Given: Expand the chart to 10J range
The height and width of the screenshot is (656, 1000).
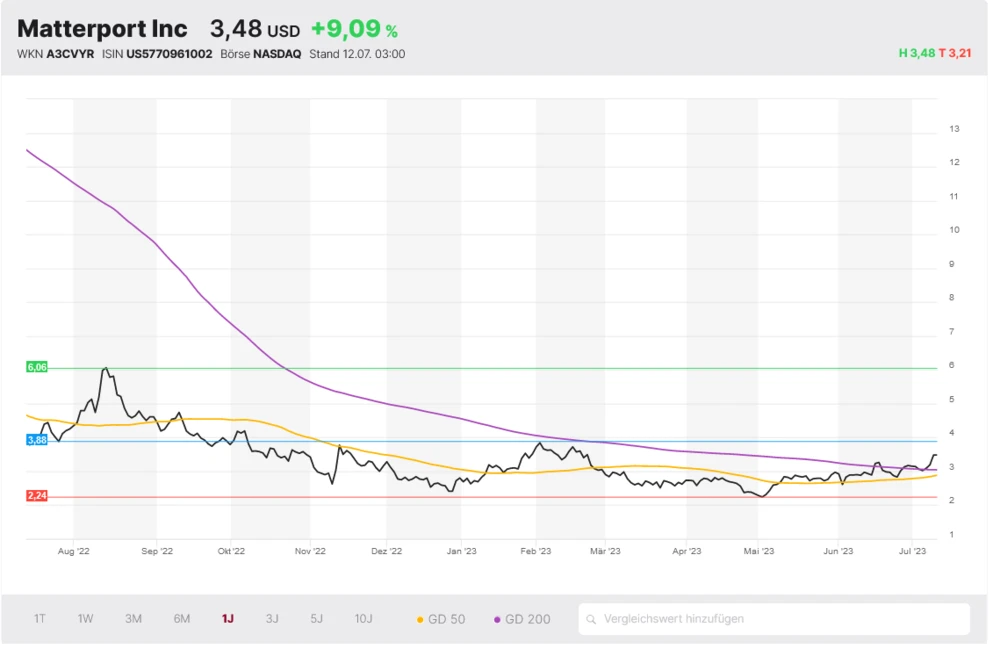Looking at the screenshot, I should [364, 619].
